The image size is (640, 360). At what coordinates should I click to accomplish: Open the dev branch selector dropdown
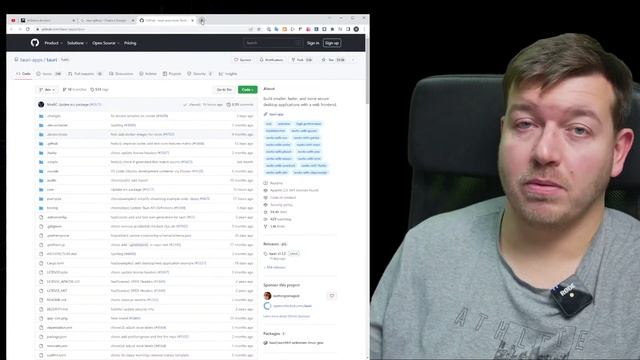tap(47, 89)
